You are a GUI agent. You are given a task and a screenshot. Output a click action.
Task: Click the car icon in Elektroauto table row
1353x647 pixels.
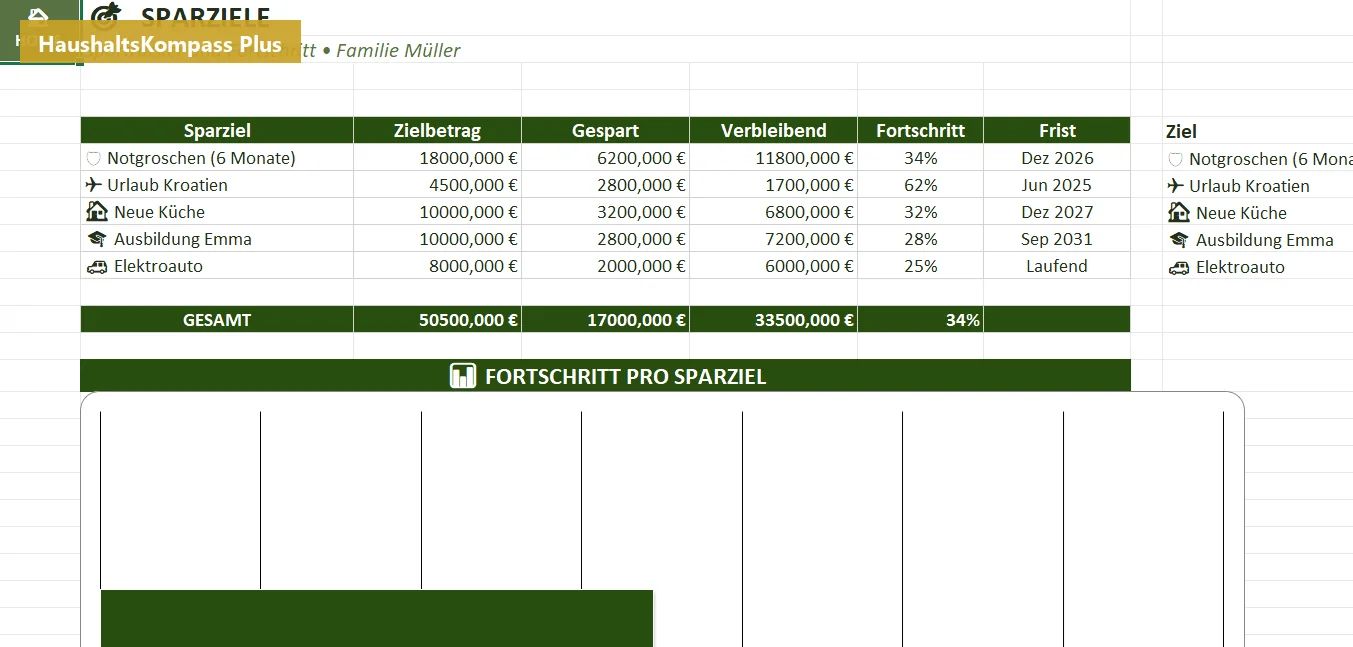point(97,266)
